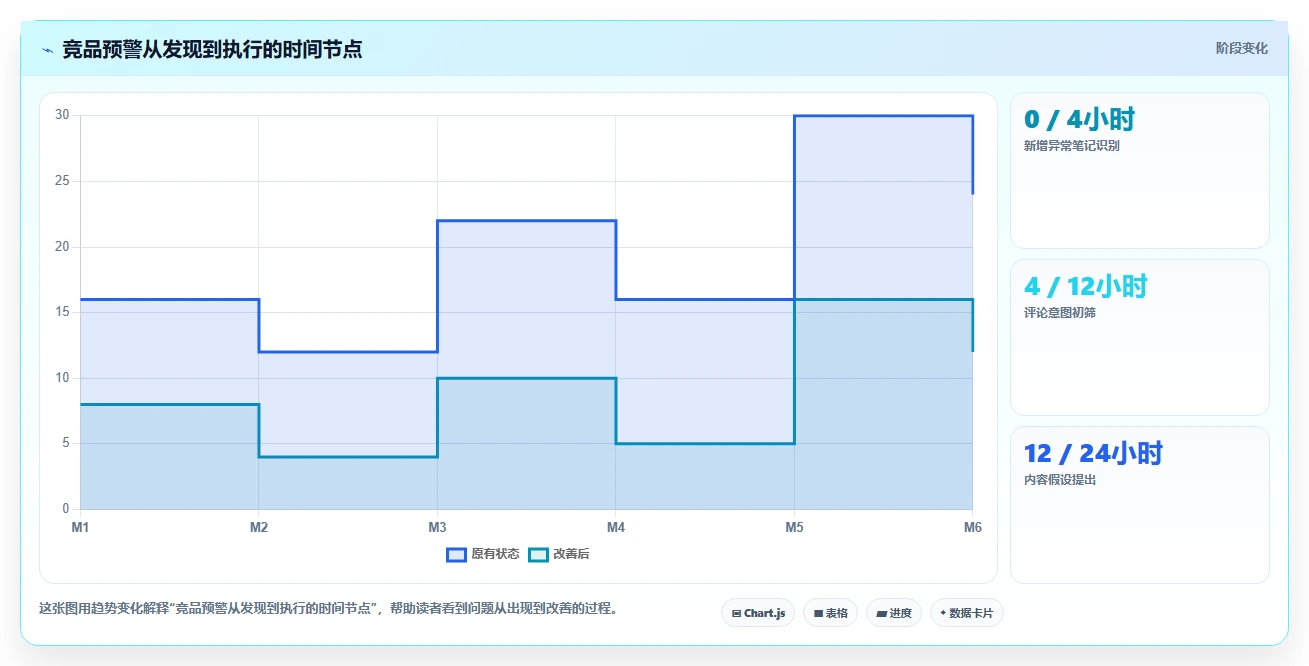
Task: Click the lightning icon beside the chart title
Action: click(x=47, y=49)
